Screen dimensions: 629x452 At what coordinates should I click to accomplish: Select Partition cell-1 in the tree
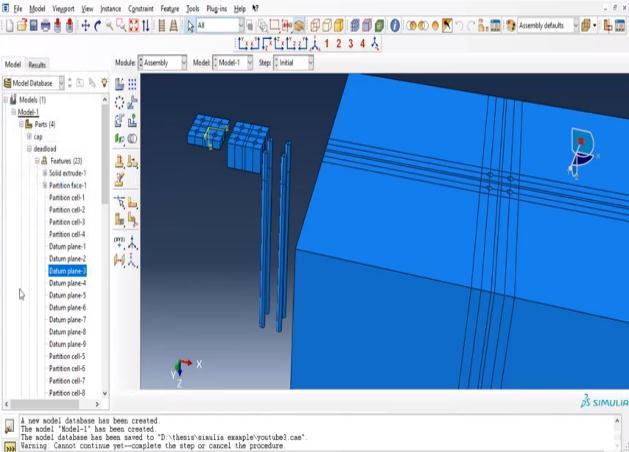pos(67,197)
